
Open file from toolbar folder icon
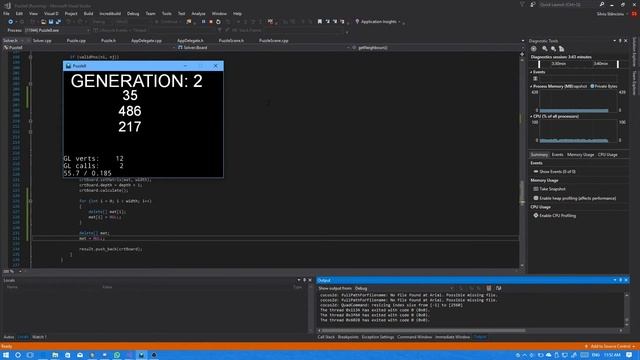pyautogui.click(x=43, y=22)
